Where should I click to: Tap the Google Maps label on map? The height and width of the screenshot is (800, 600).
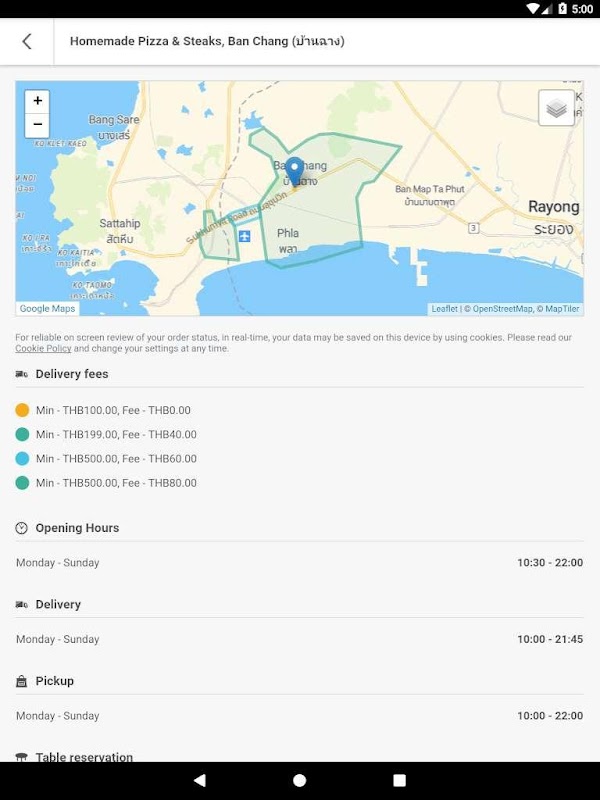pos(48,309)
